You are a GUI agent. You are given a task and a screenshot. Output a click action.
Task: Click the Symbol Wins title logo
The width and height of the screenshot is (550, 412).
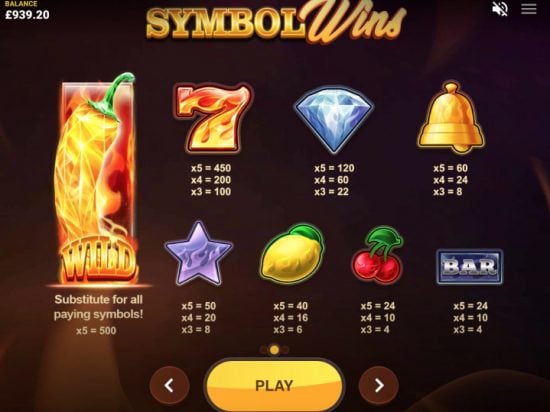coord(276,22)
